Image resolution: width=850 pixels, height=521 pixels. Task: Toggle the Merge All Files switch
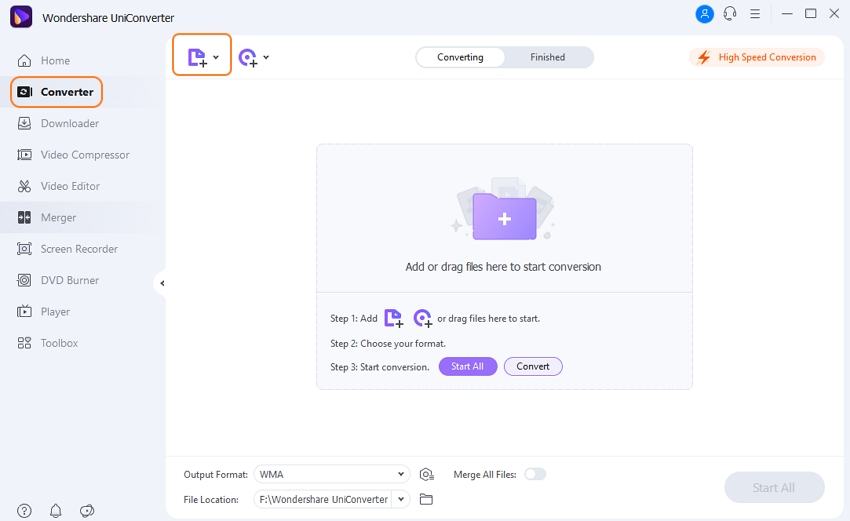pos(535,474)
